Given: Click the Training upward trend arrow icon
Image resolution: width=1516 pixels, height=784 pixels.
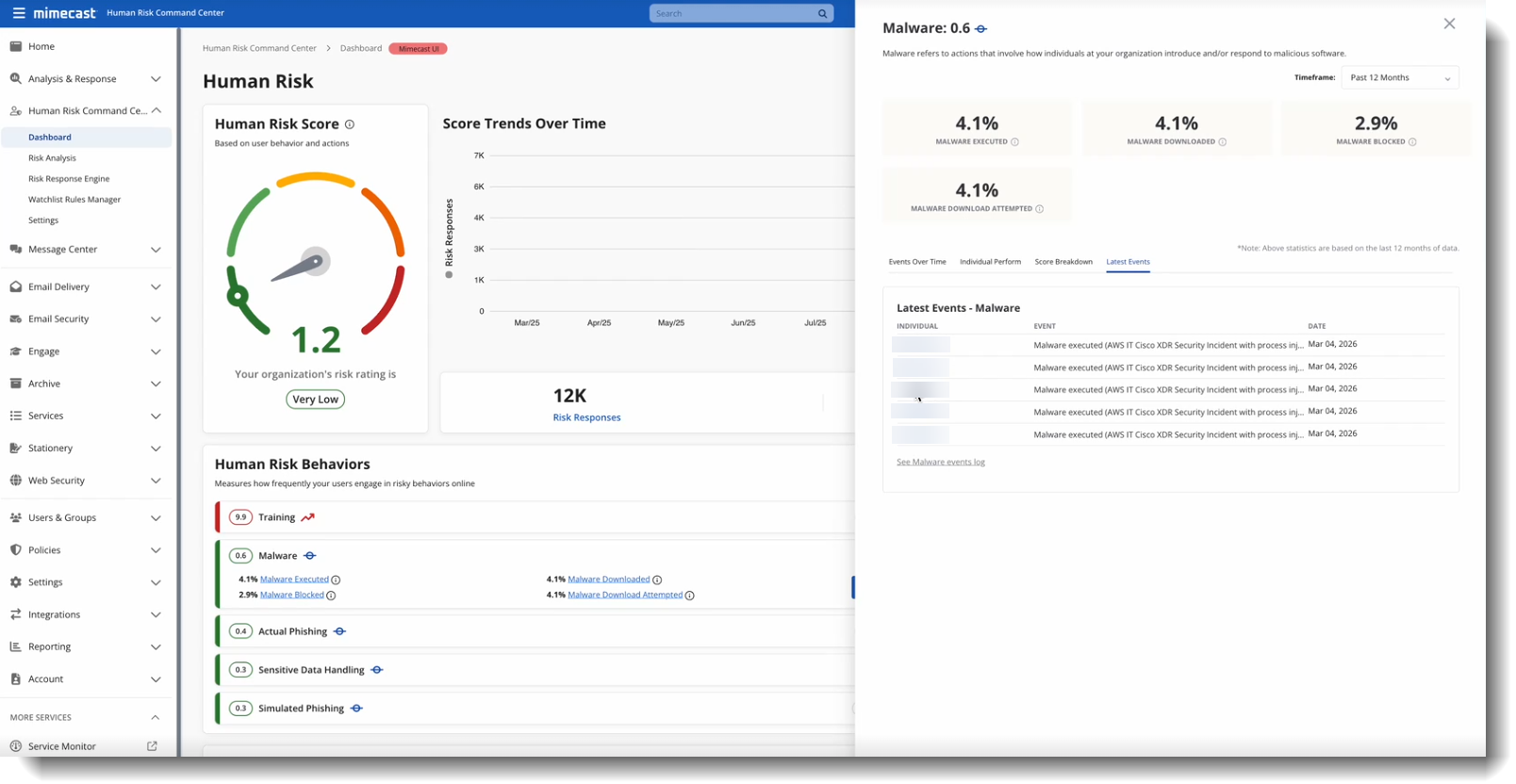Looking at the screenshot, I should (307, 517).
